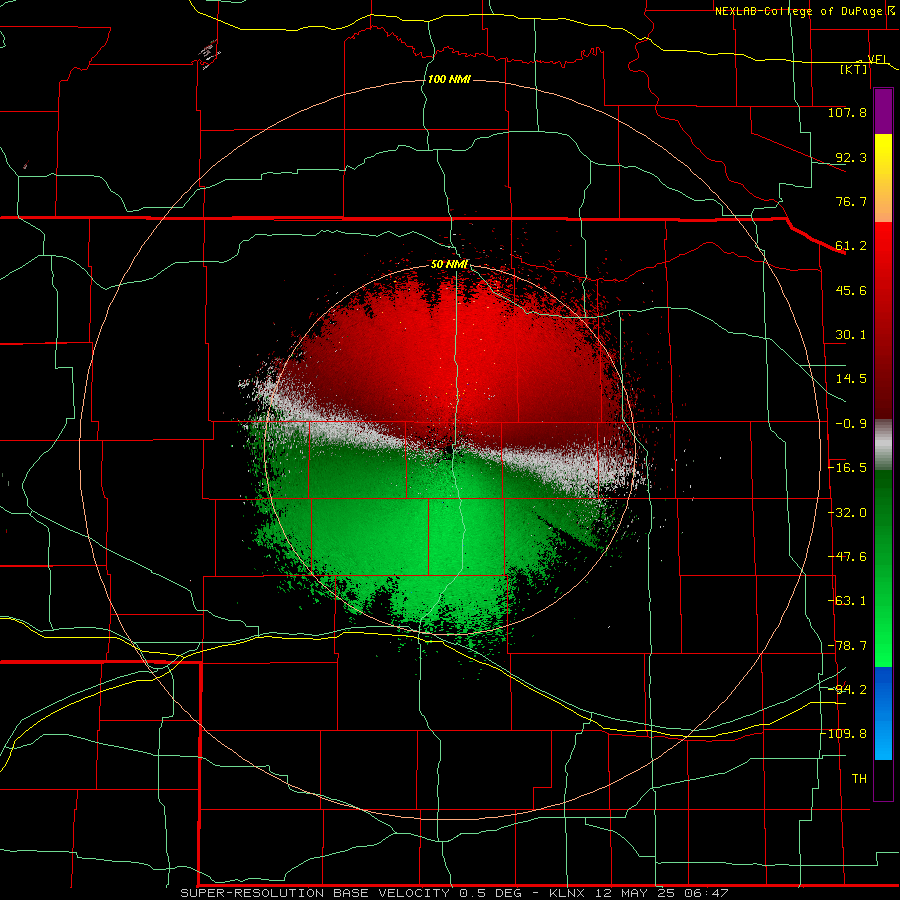Click the -32.0 scale value
Screen dimensions: 900x900
pos(847,513)
